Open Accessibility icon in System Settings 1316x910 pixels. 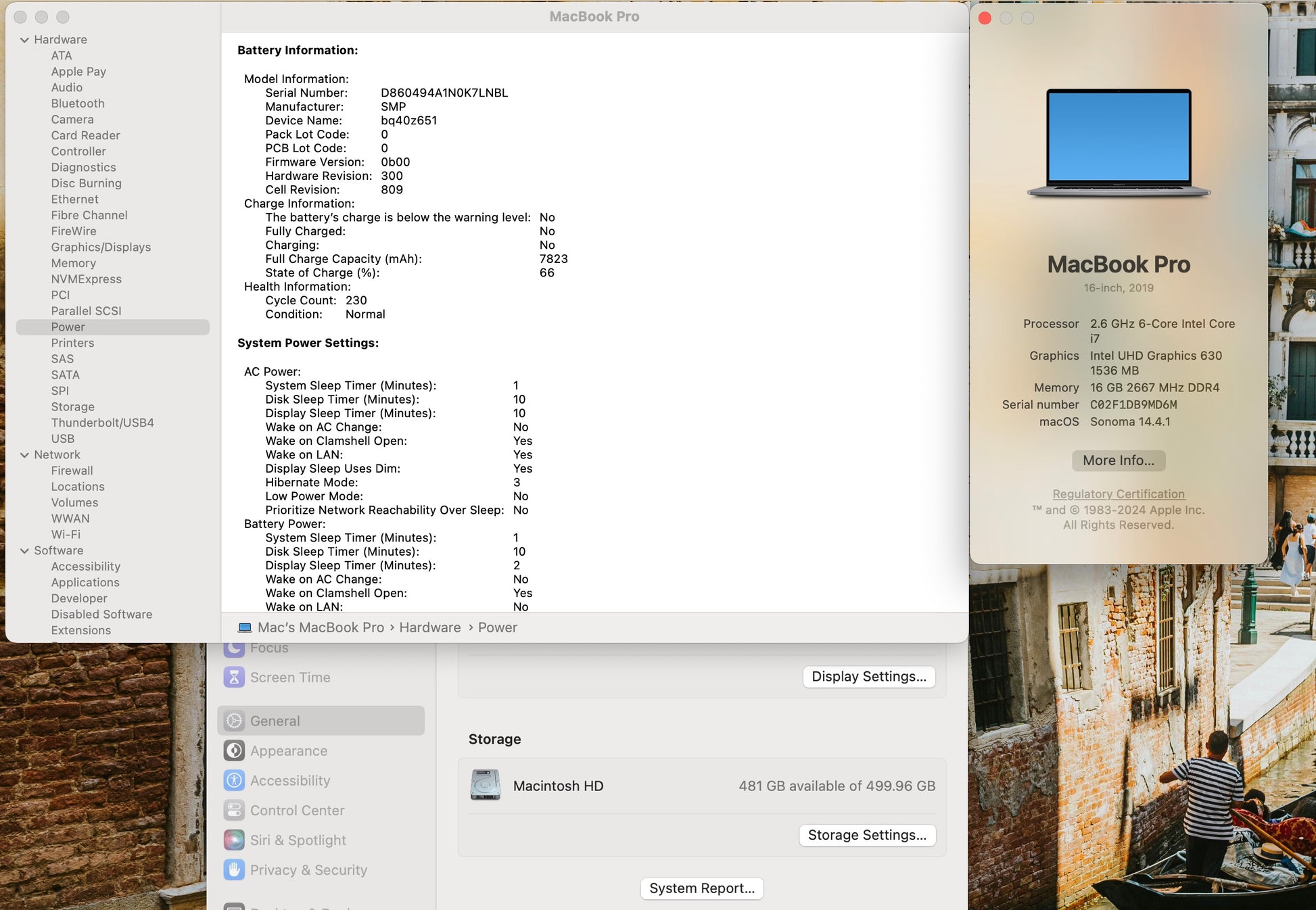(234, 780)
